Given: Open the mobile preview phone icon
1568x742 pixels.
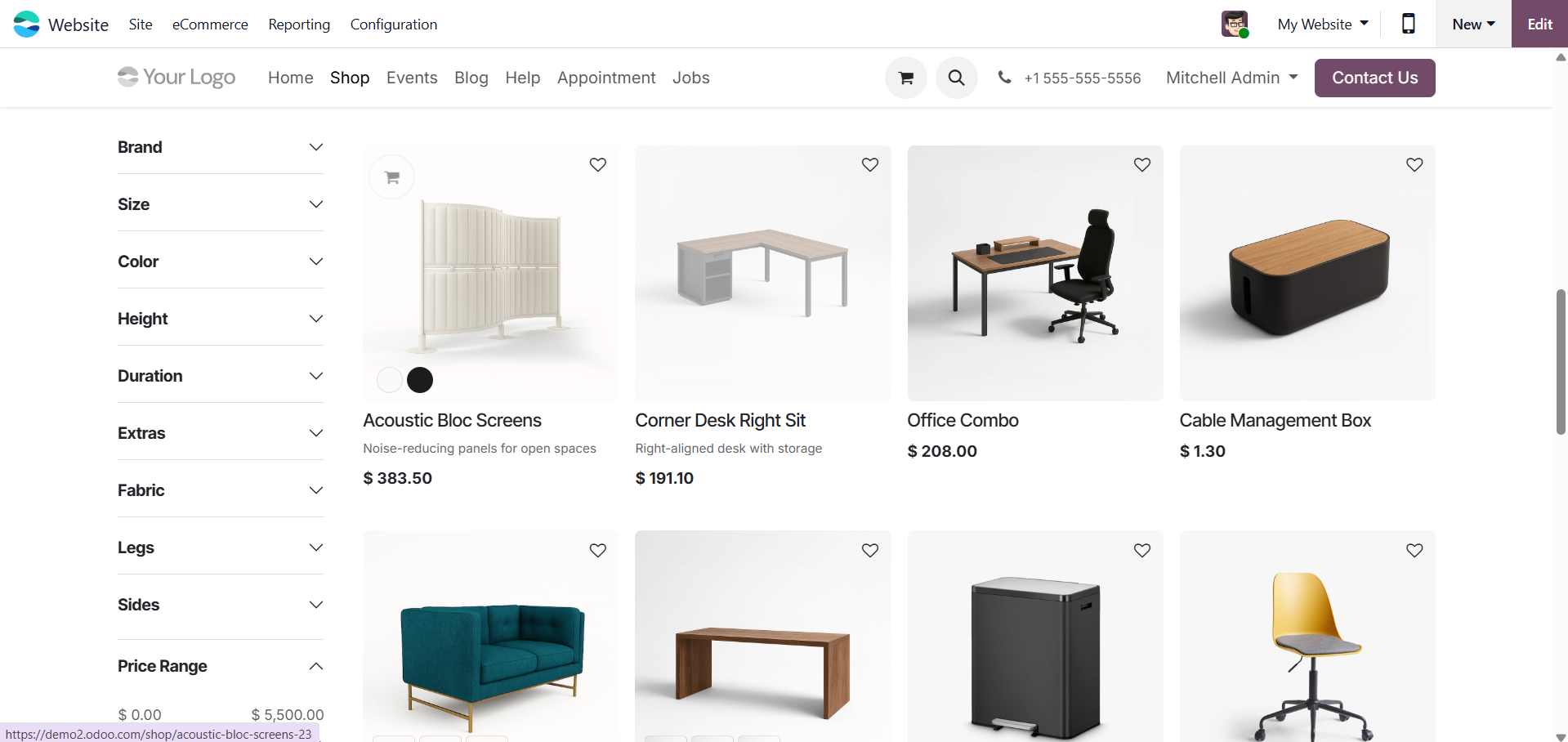Looking at the screenshot, I should tap(1409, 24).
